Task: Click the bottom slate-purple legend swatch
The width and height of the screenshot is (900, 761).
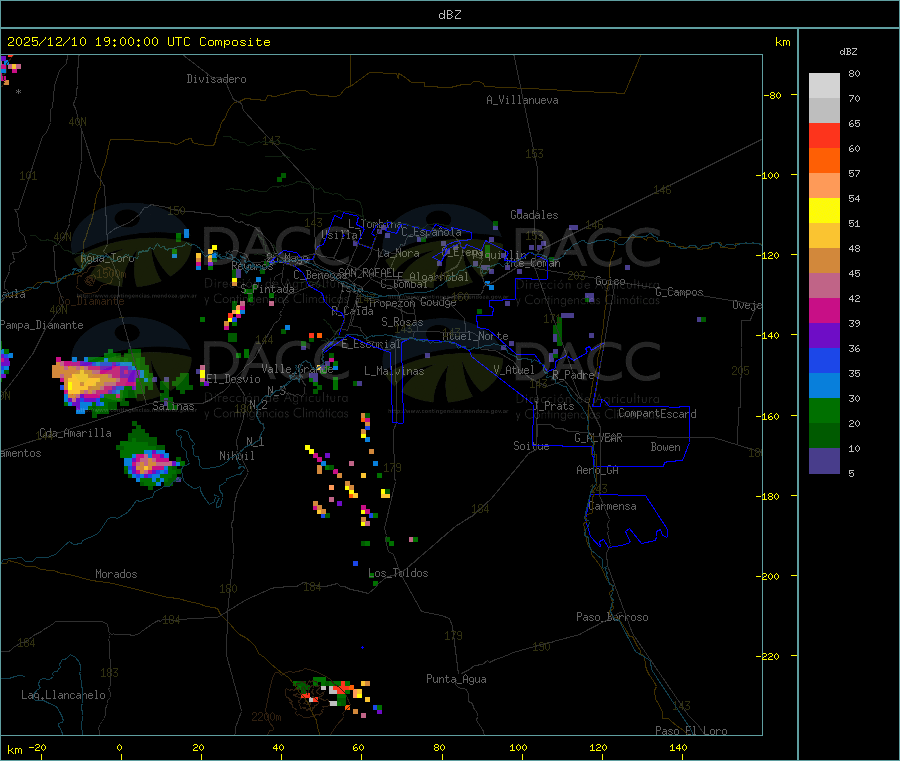Action: 824,460
